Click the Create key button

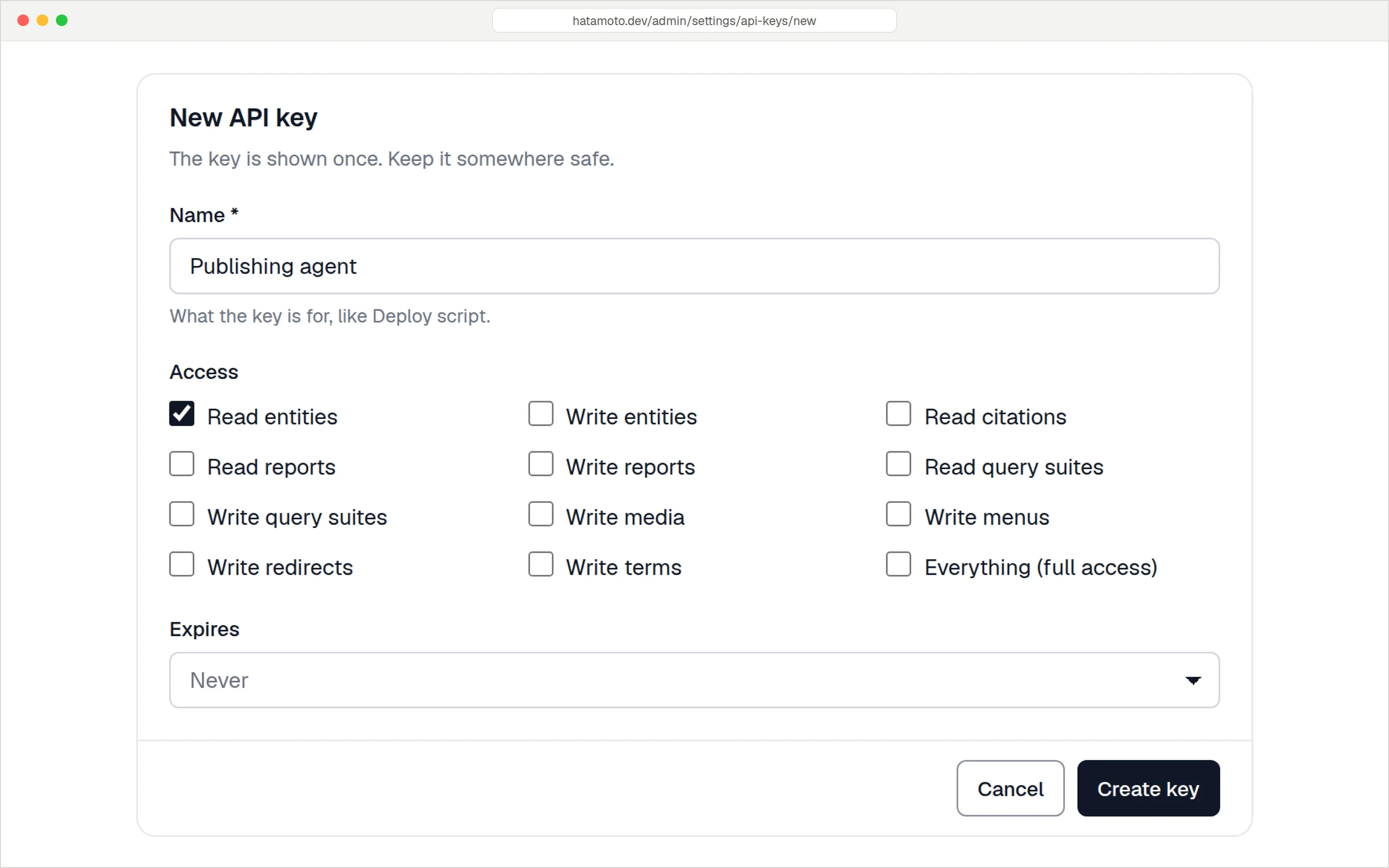[1148, 788]
